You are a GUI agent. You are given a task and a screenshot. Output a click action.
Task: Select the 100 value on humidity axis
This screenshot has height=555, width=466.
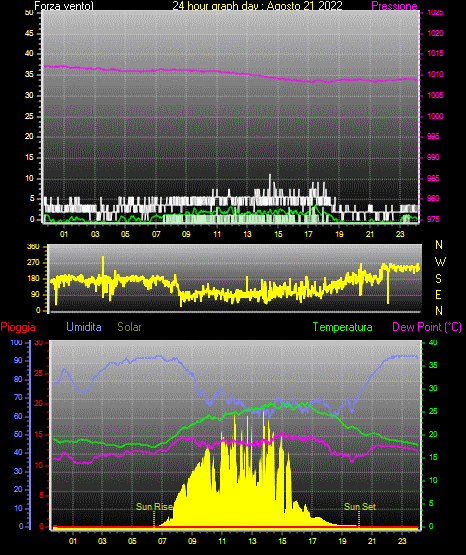pos(16,342)
